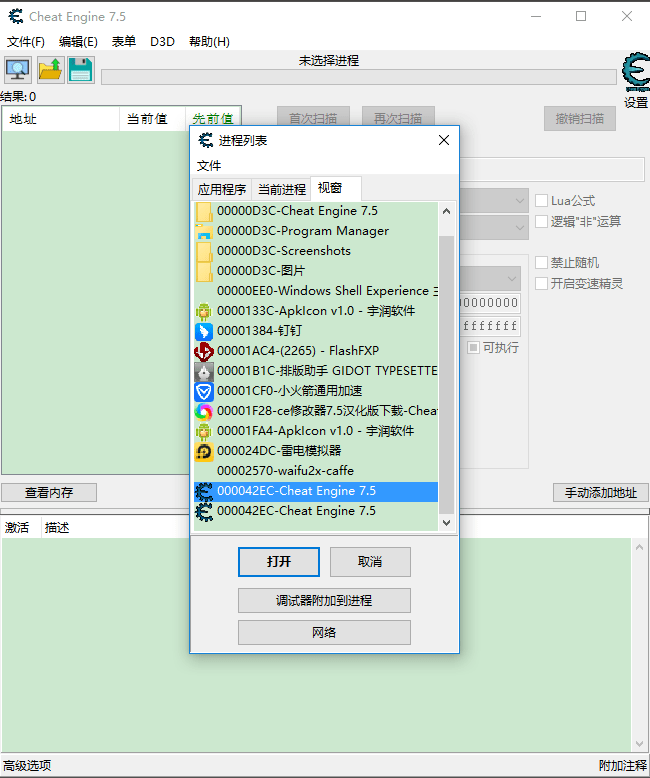Click the 小火箭通用加速 shield icon
The width and height of the screenshot is (650, 778).
[203, 391]
